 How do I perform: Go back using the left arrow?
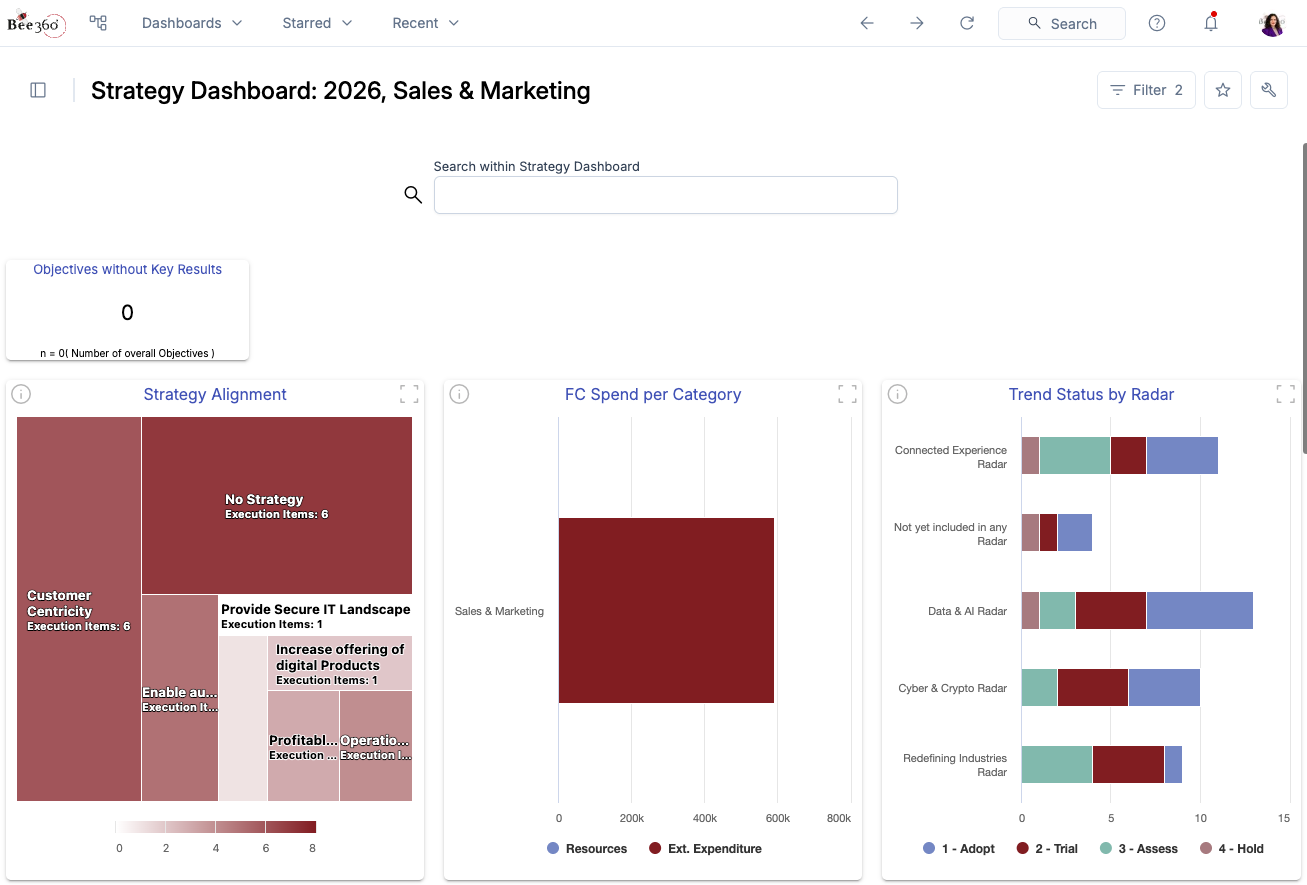click(867, 23)
